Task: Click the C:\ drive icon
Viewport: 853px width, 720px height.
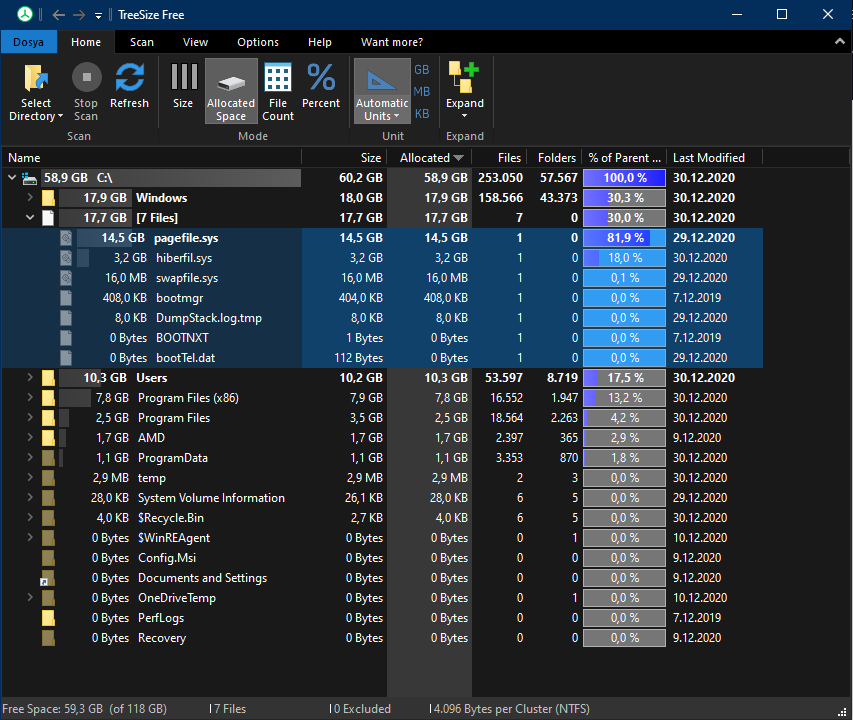Action: click(x=29, y=178)
